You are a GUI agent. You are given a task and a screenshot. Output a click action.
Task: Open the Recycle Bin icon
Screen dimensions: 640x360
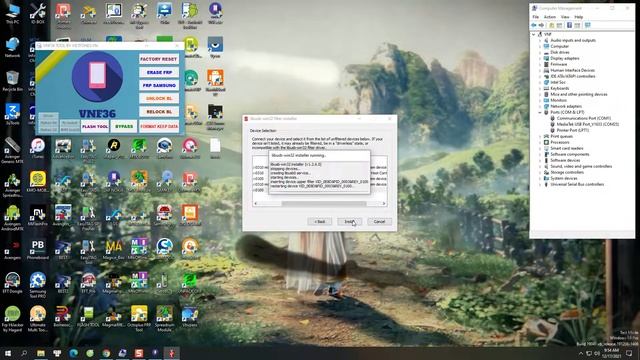12,81
